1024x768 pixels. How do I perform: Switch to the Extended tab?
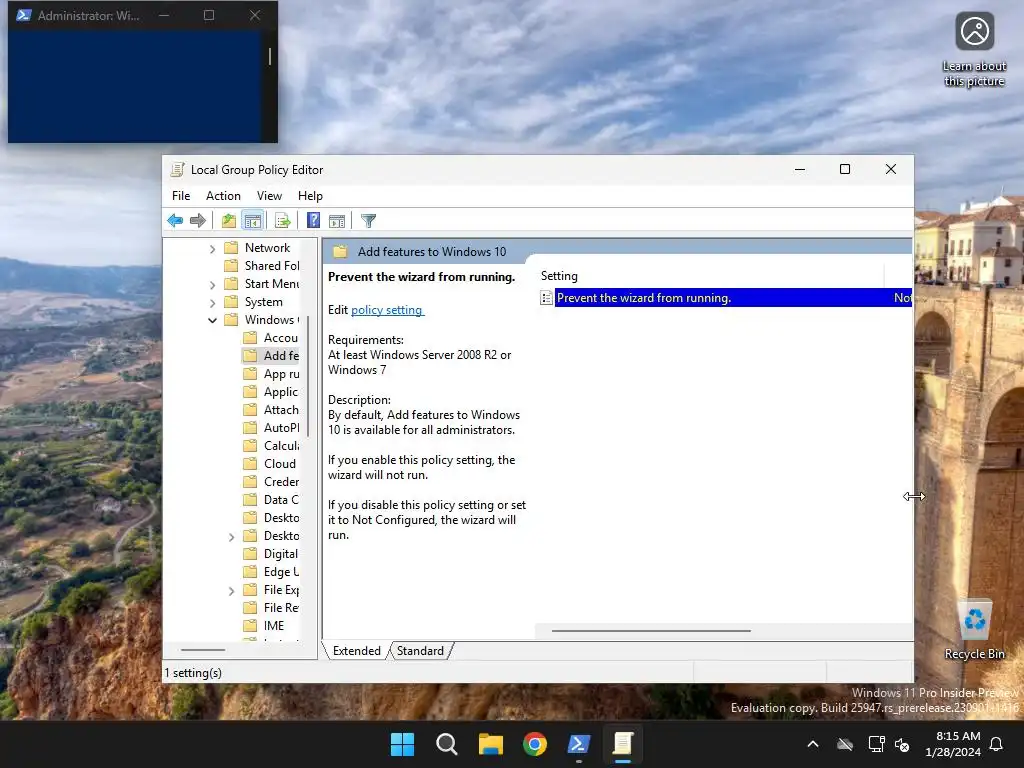(357, 651)
